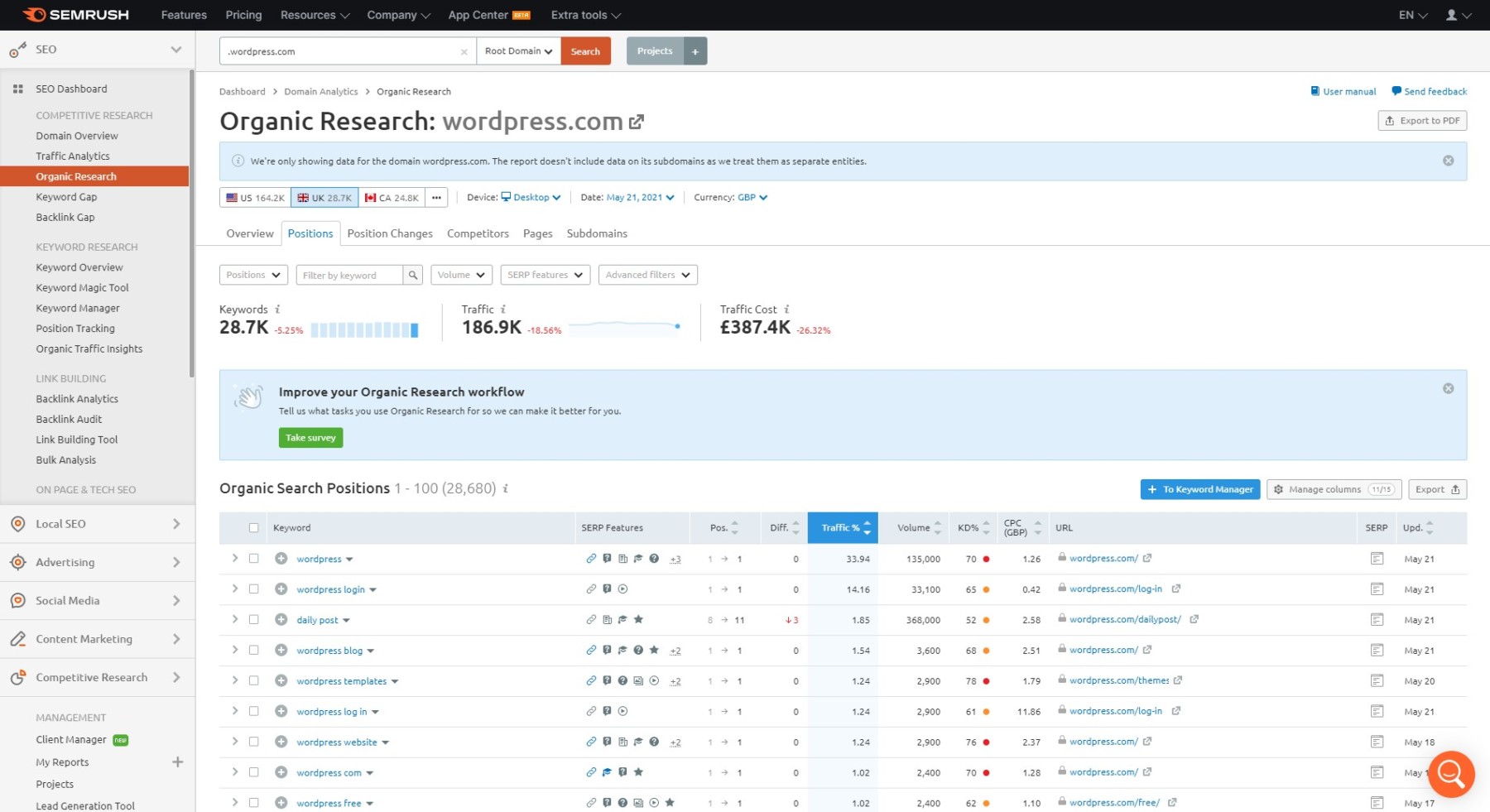Add 'wordpress' keyword with plus icon

pos(281,559)
